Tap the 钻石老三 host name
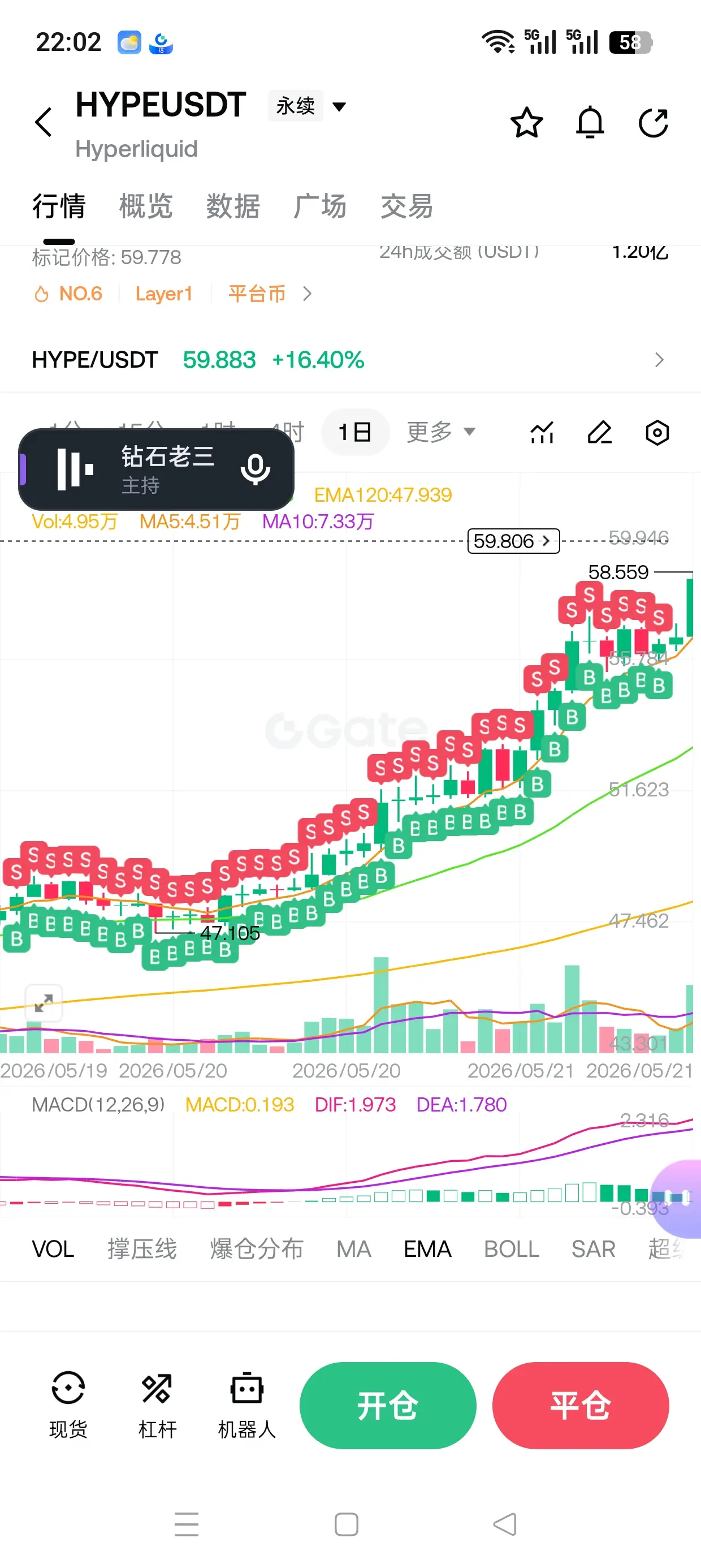This screenshot has width=701, height=1568. pos(168,456)
